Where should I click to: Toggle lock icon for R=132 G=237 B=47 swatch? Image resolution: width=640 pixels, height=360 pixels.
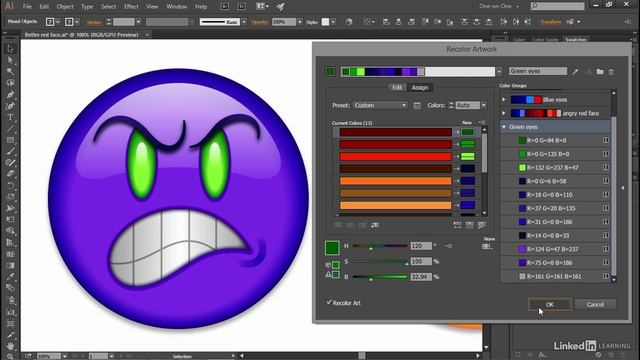click(x=606, y=167)
